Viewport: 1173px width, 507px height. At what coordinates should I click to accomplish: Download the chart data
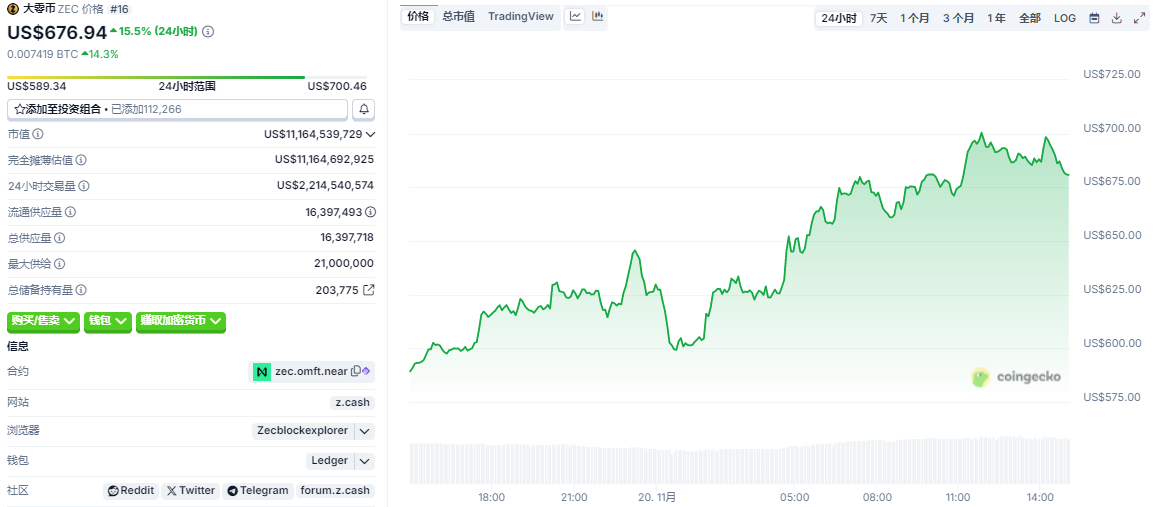(1117, 18)
